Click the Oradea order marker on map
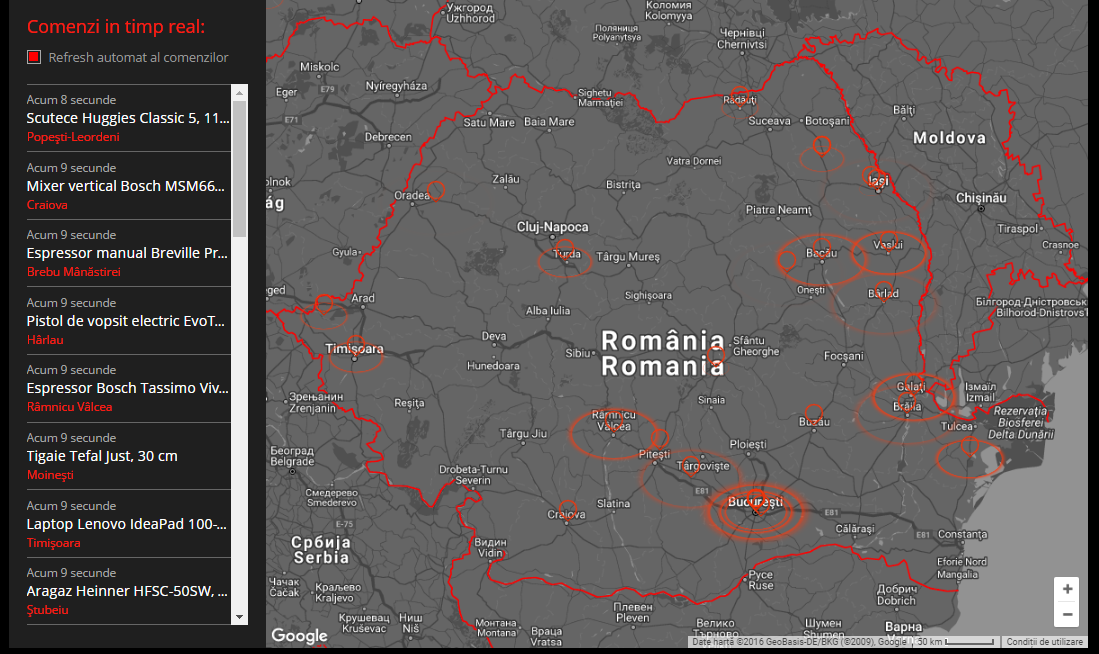 [x=436, y=190]
